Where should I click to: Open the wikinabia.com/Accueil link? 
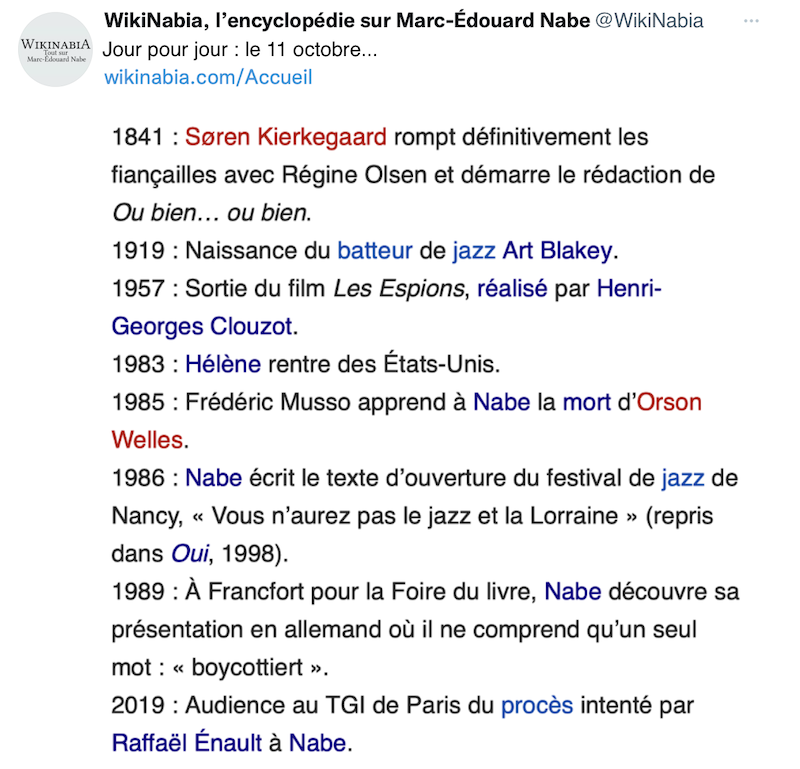pos(208,77)
